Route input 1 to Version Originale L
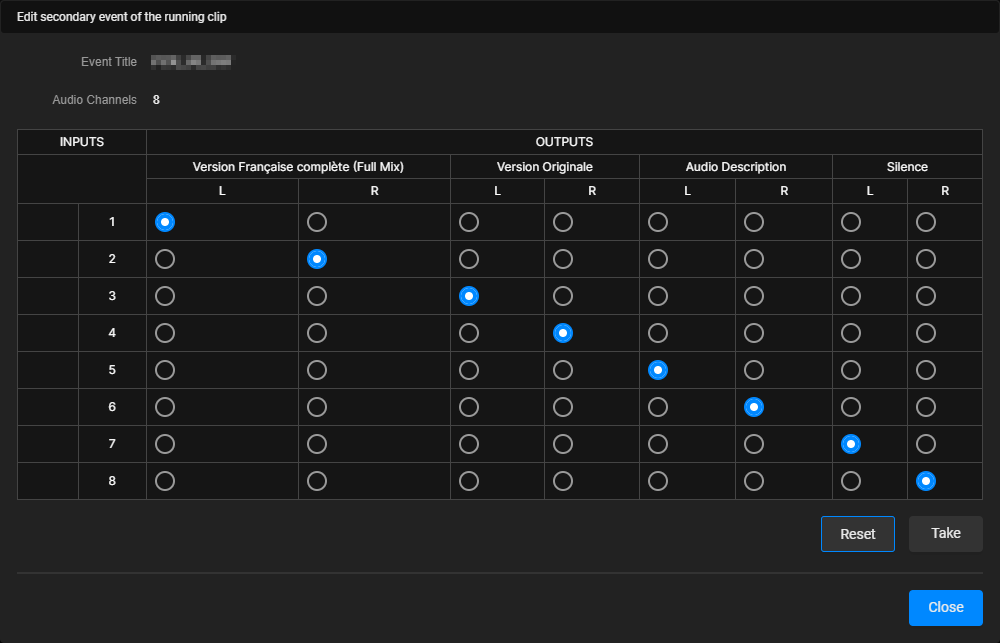This screenshot has height=643, width=1000. [x=469, y=222]
